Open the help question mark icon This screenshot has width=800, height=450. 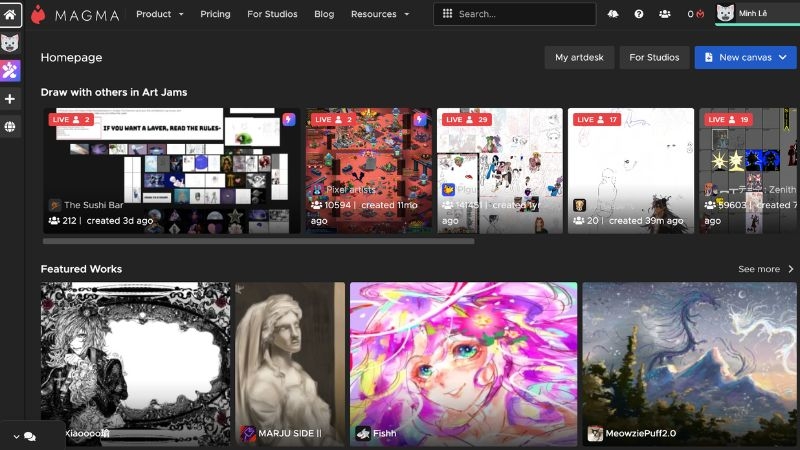coord(638,14)
